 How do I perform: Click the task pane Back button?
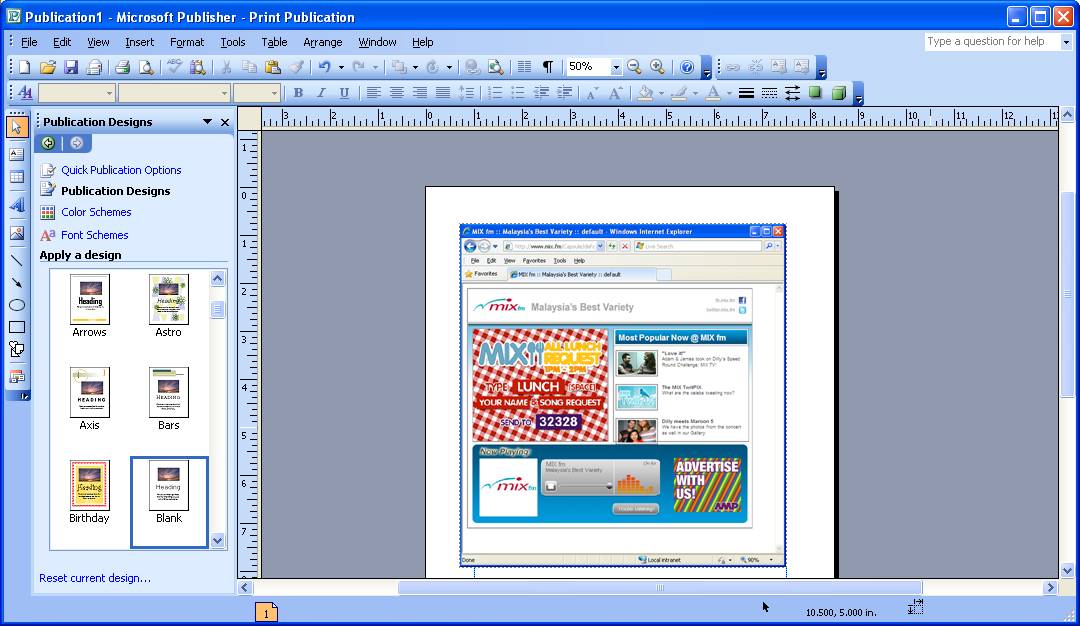point(48,143)
